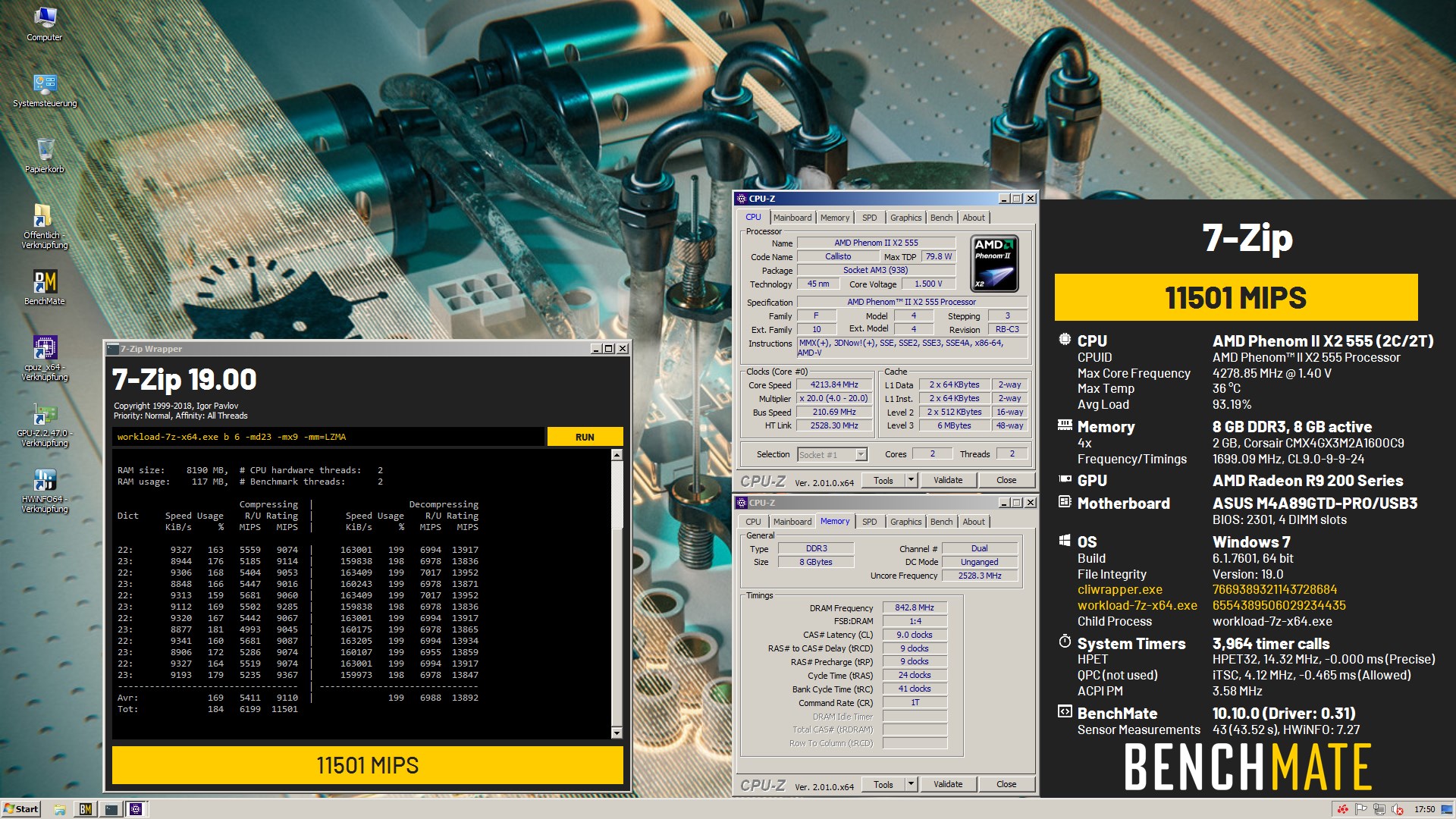This screenshot has height=819, width=1456.
Task: Click the down arrow of the 7-Zip output scrollbar
Action: click(617, 733)
